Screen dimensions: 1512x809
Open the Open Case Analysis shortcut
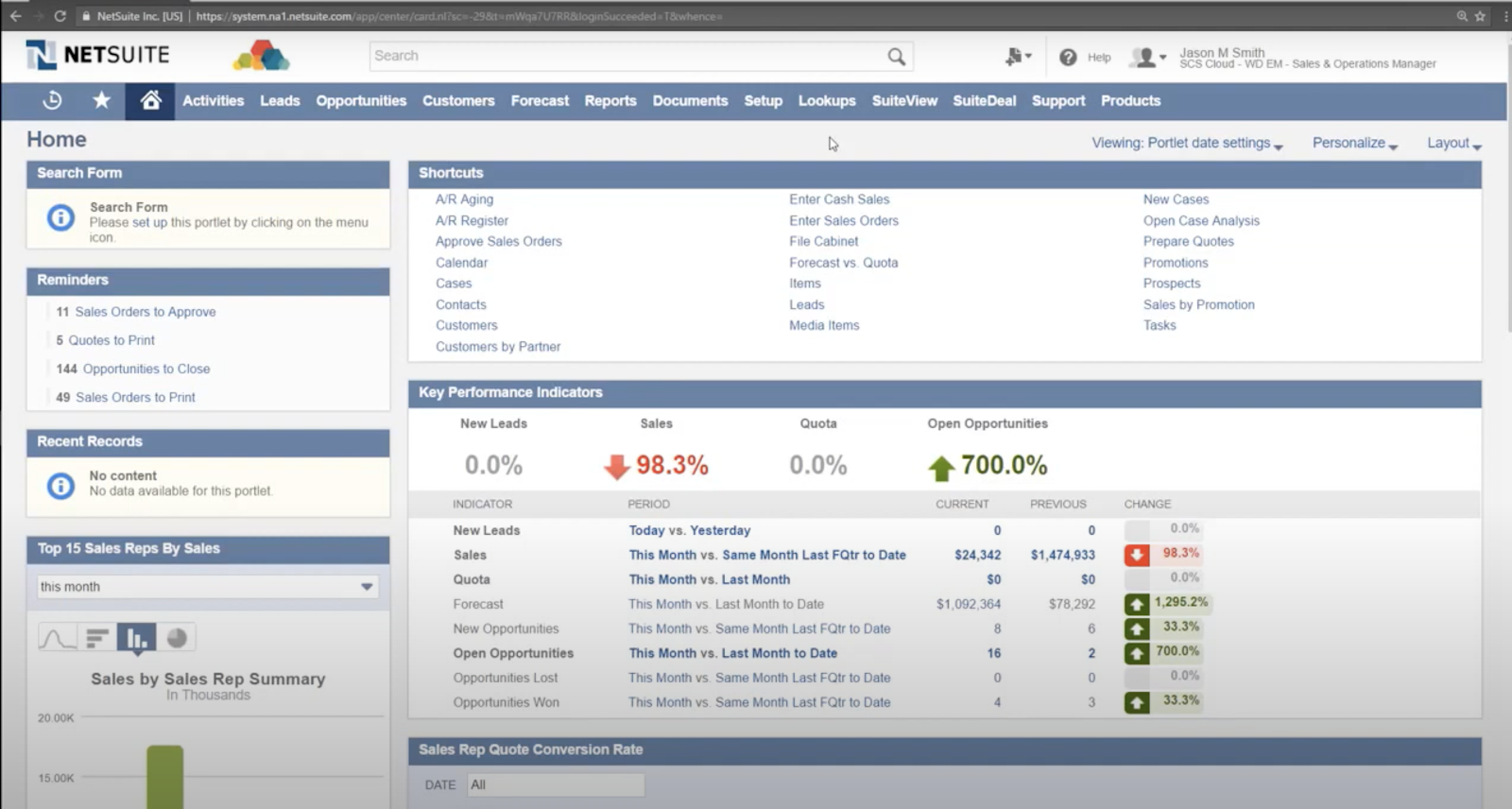(x=1201, y=220)
